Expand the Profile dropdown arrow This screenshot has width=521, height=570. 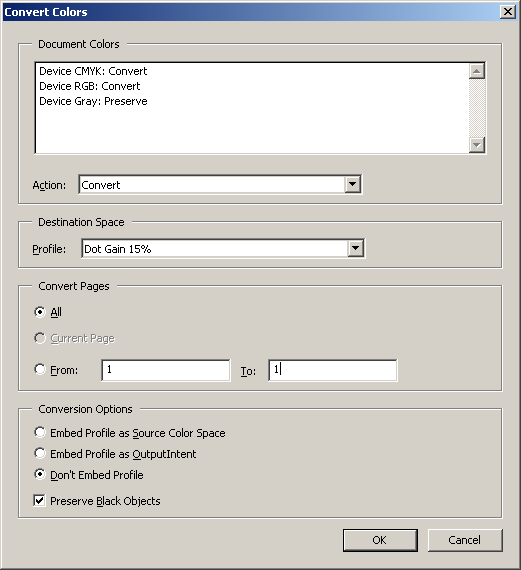pos(355,249)
